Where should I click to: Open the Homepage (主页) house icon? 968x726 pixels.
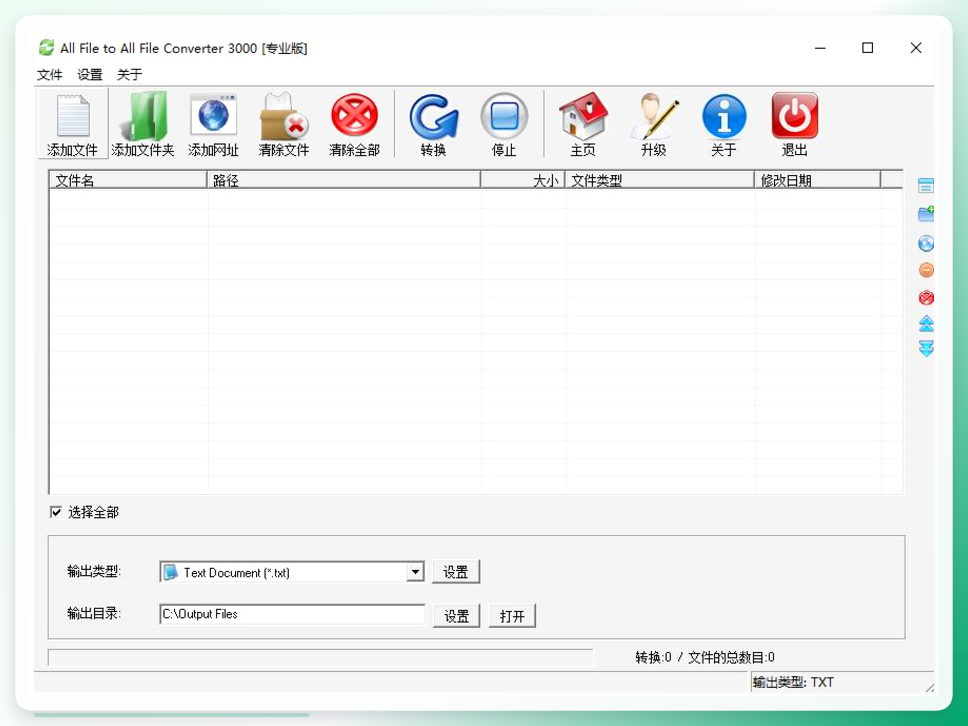click(x=583, y=115)
